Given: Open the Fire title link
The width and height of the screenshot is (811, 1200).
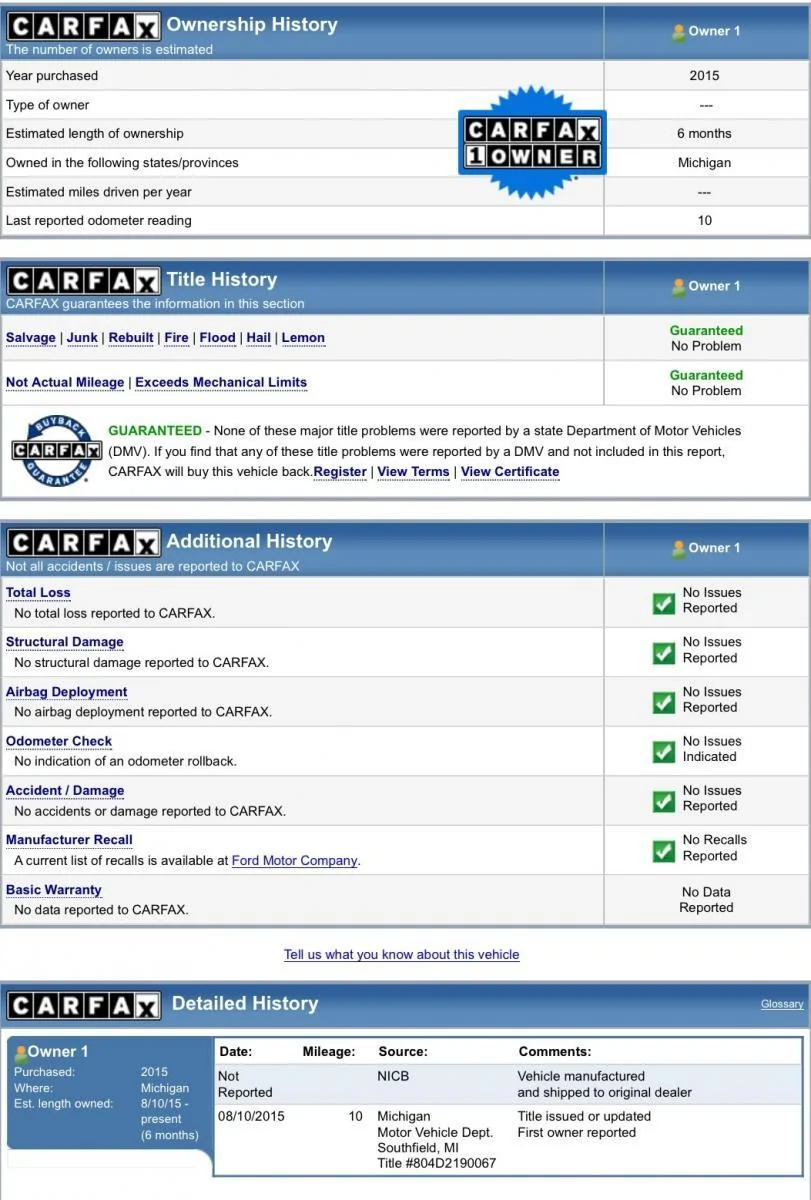Looking at the screenshot, I should pos(176,338).
